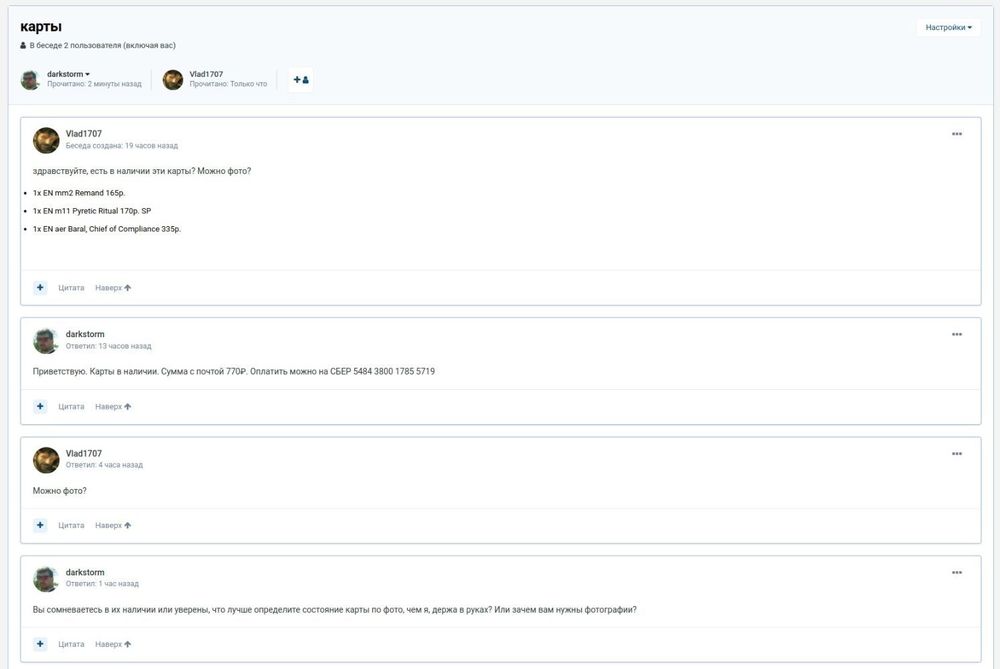The image size is (1000, 669).
Task: Open Vlad1707 avatar in the first post
Action: pyautogui.click(x=46, y=140)
